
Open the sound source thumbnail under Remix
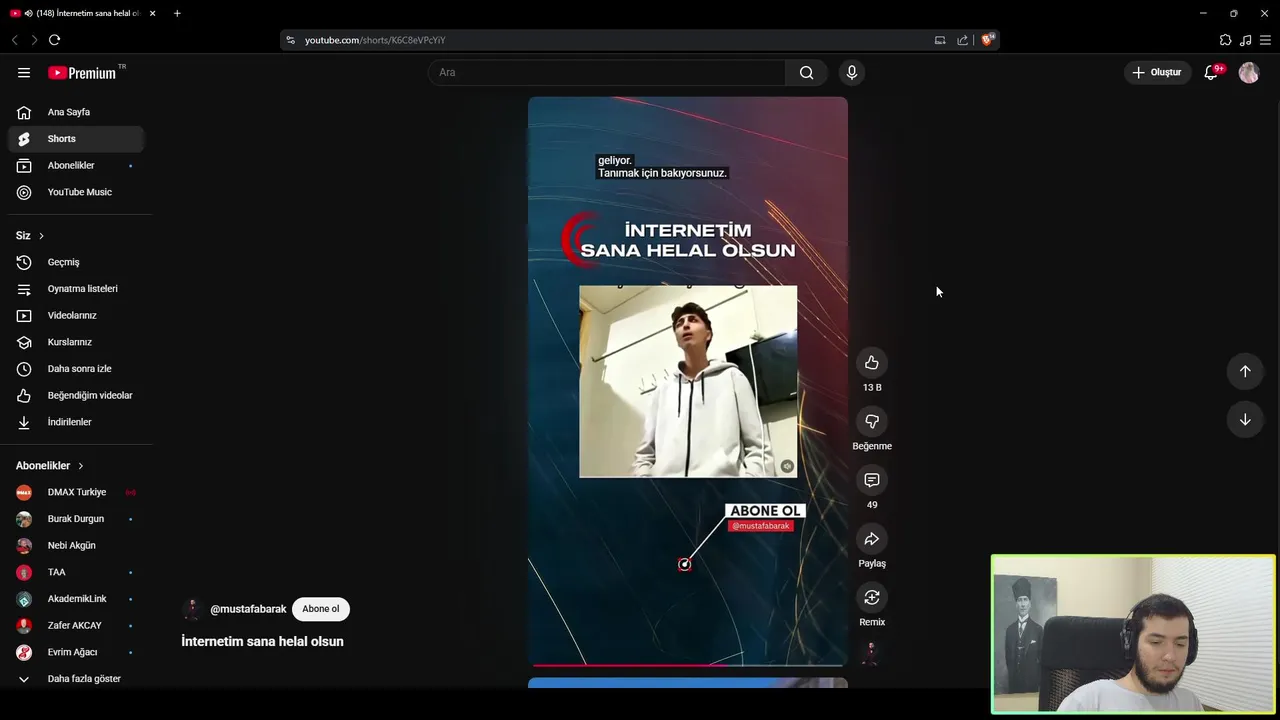click(870, 654)
